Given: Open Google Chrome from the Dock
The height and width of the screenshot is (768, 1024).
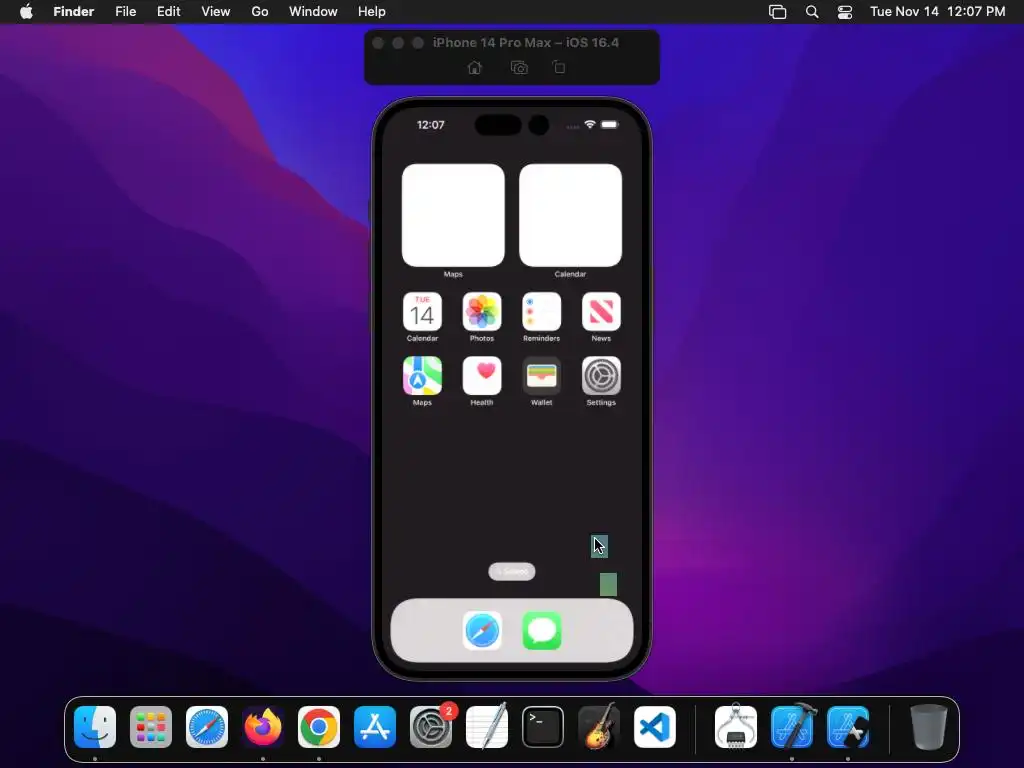Looking at the screenshot, I should (319, 727).
